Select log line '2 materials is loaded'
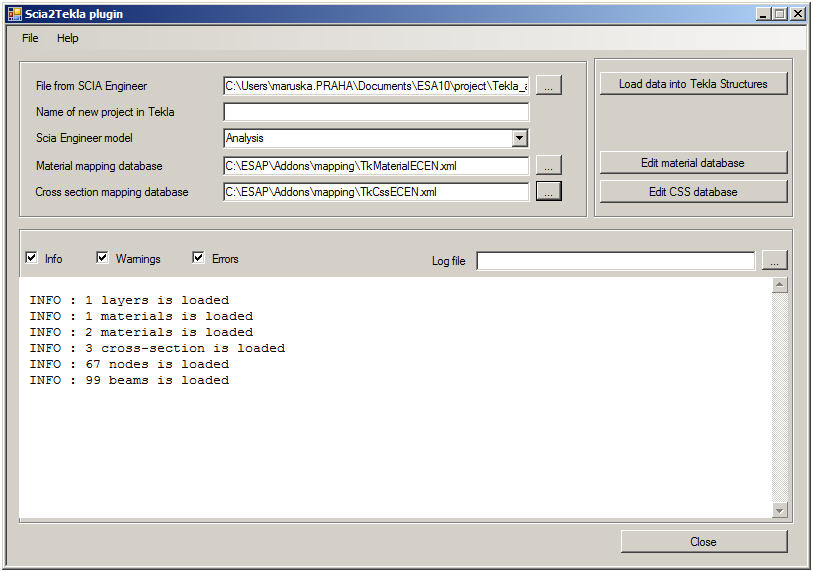The image size is (813, 572). coord(141,332)
